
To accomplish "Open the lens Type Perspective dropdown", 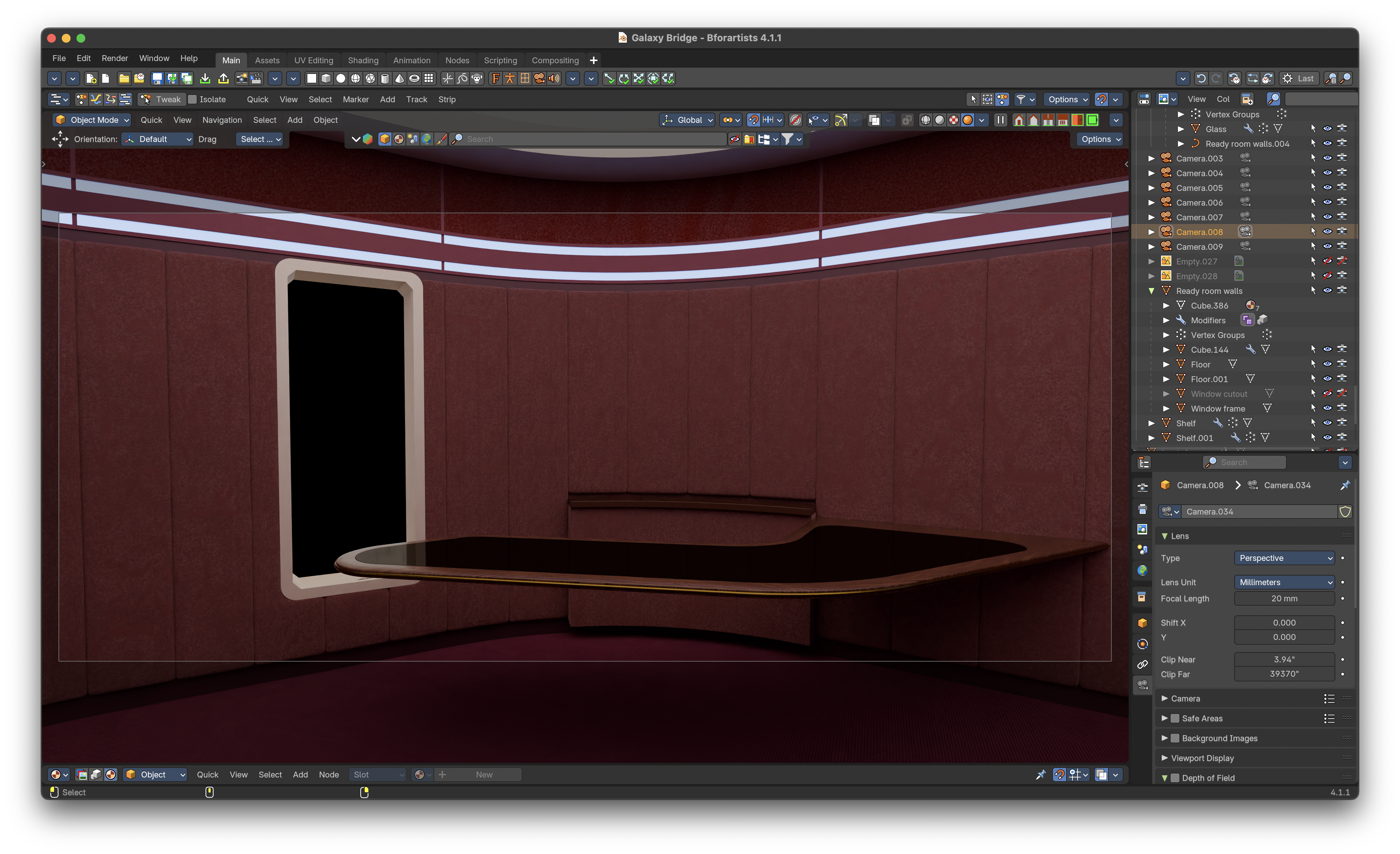I will [x=1284, y=558].
